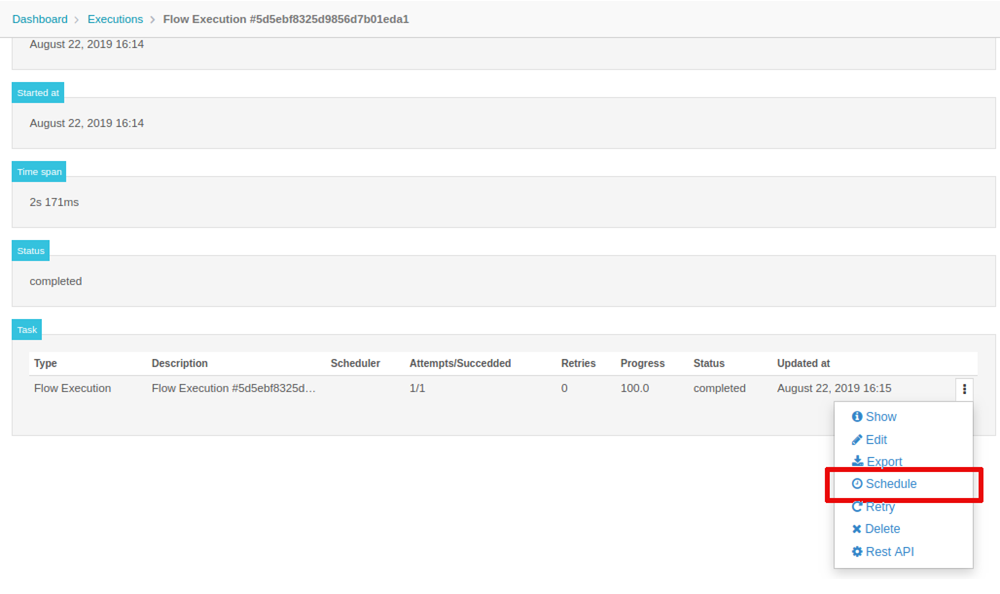The image size is (1000, 594).
Task: Click the Updated at column header
Action: [x=803, y=363]
